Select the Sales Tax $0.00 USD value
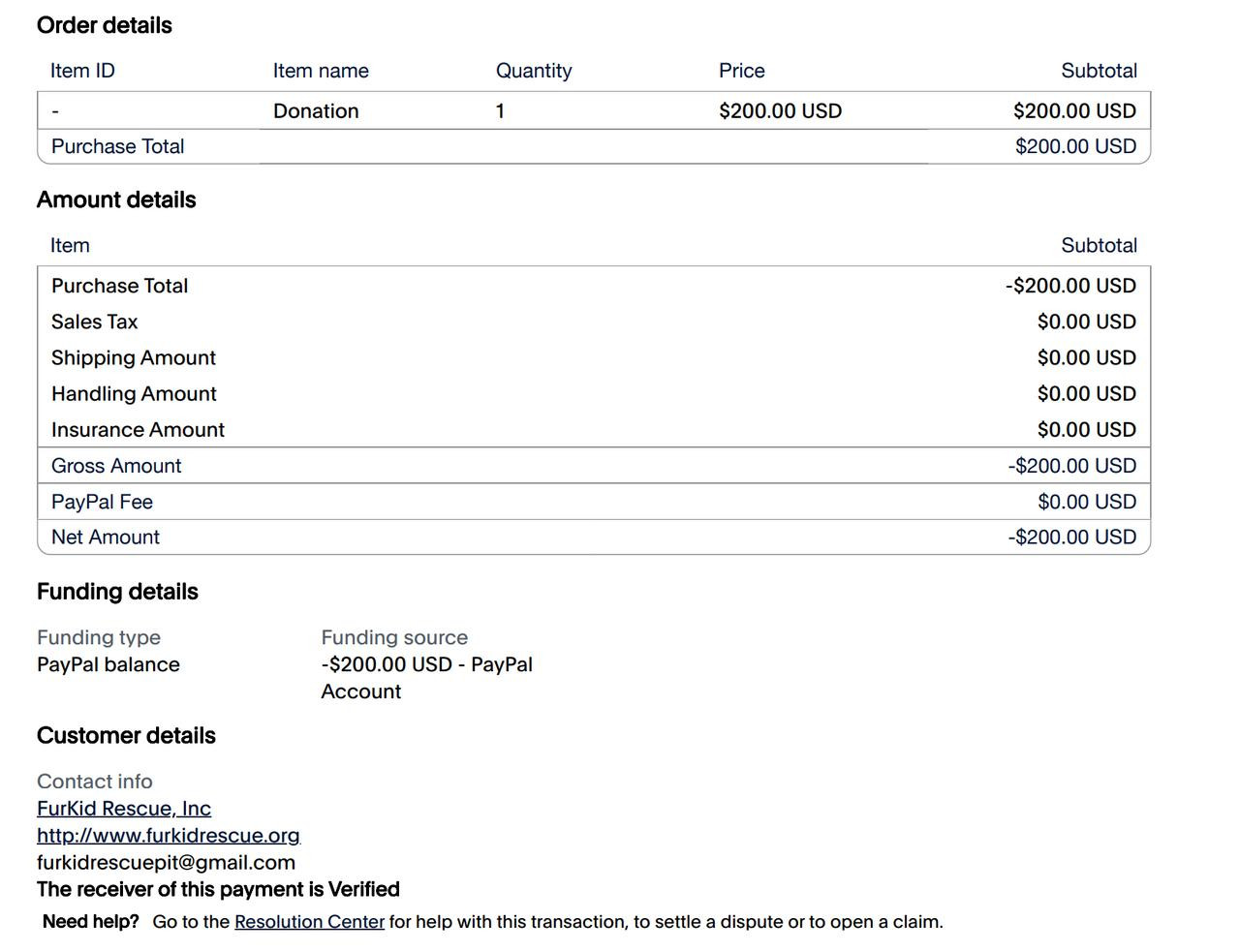The height and width of the screenshot is (952, 1240). 1086,322
